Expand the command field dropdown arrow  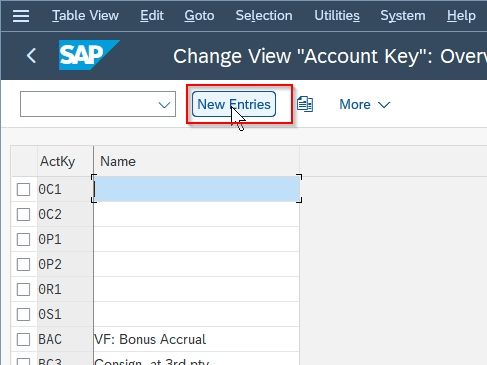tap(164, 105)
